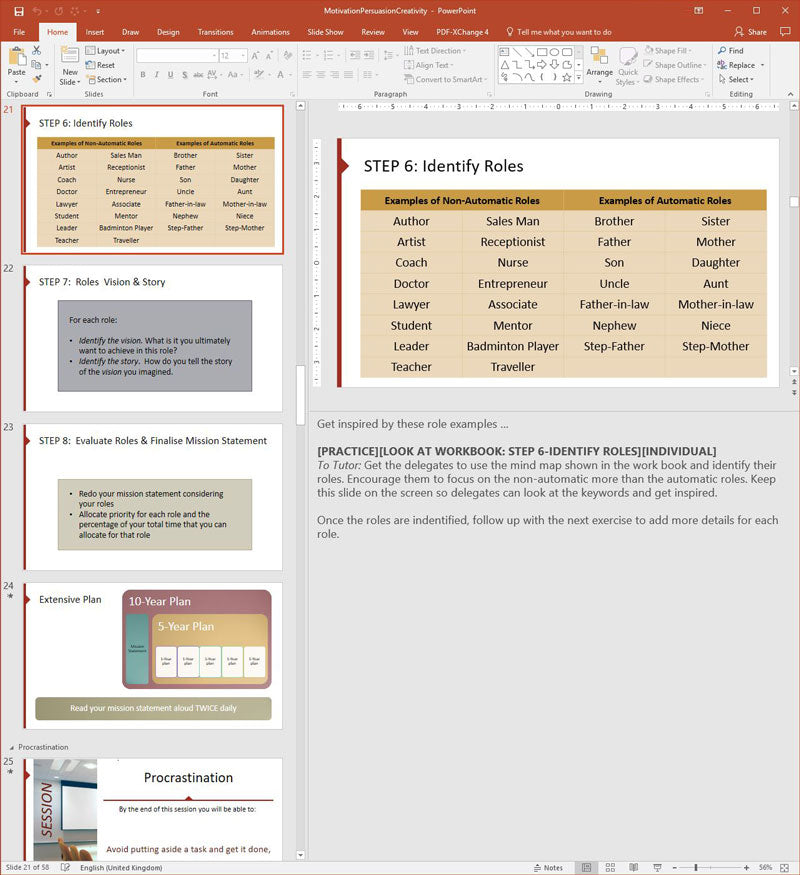Select the five-point star shape in gallery
The image size is (800, 875).
tap(567, 78)
